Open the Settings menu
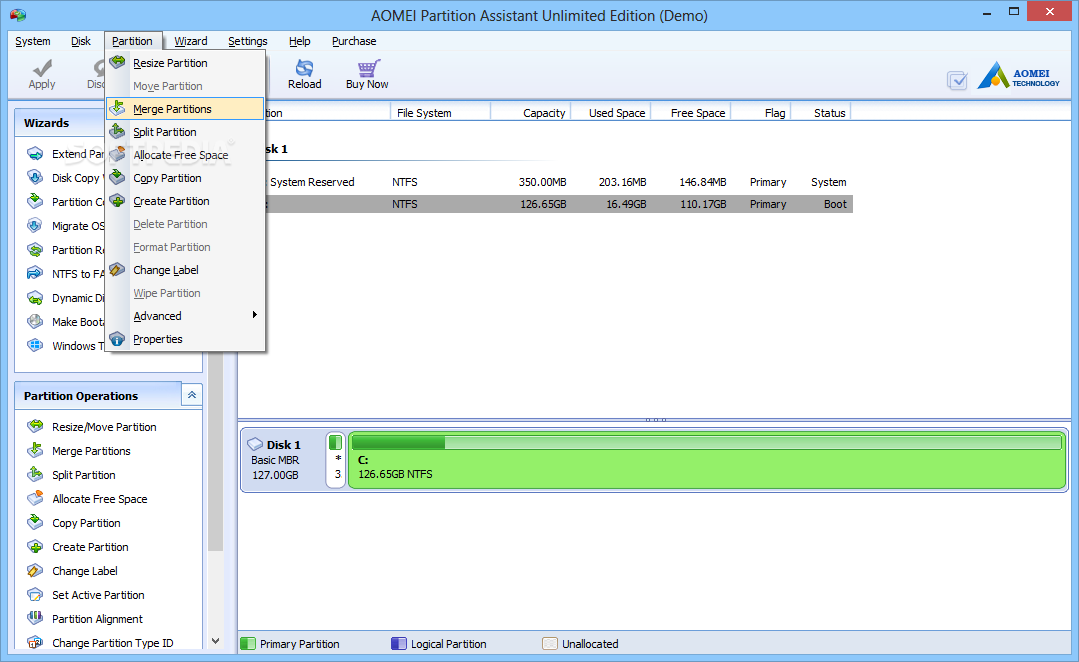1079x662 pixels. (x=248, y=41)
